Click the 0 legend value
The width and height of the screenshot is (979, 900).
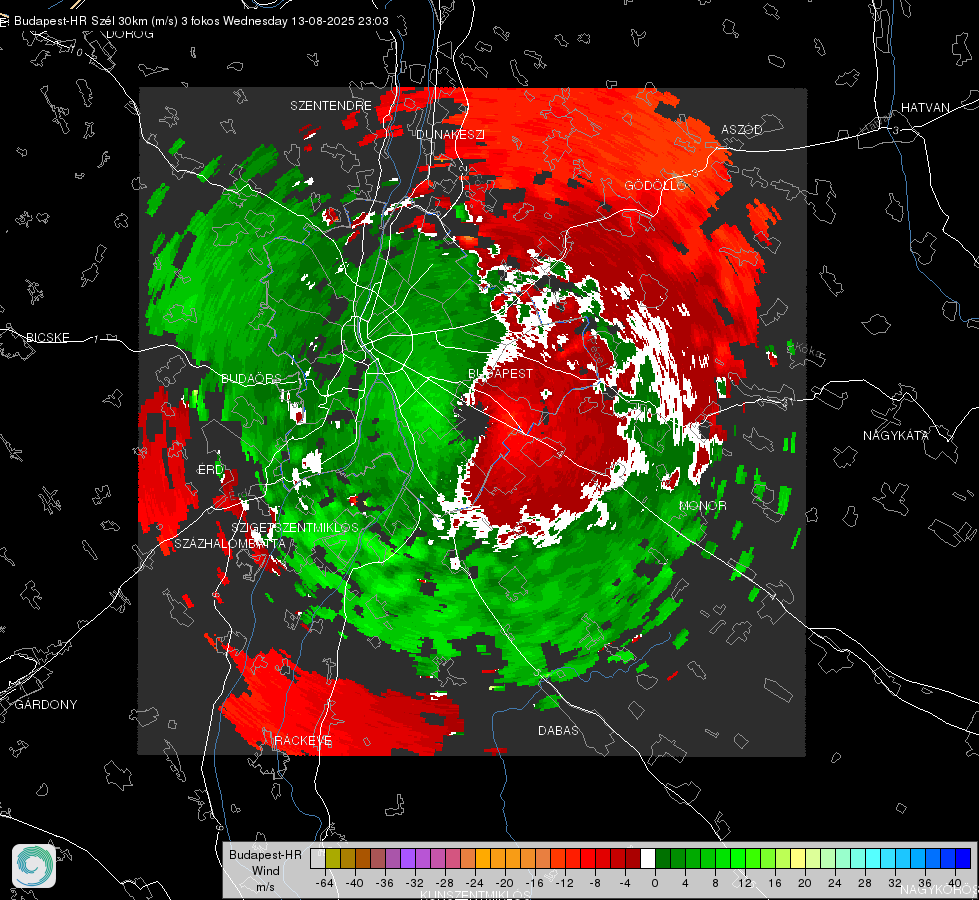(655, 883)
